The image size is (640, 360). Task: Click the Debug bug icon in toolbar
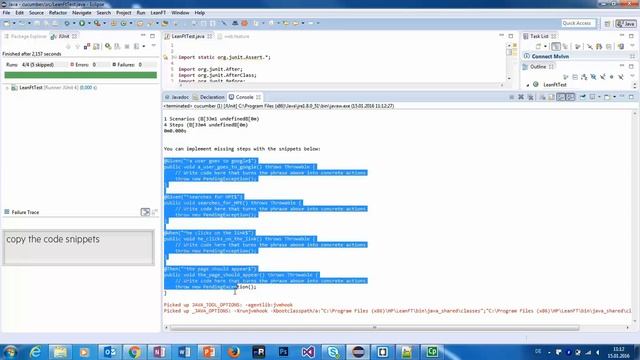coord(67,23)
